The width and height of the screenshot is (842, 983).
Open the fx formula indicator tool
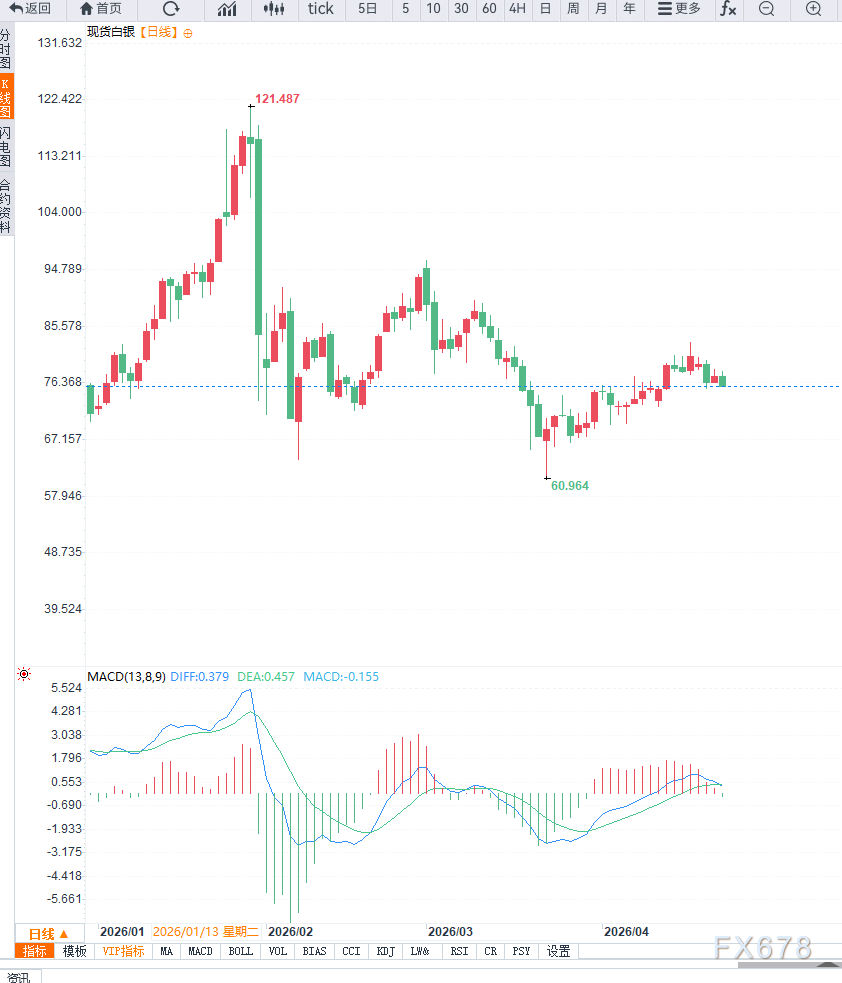coord(728,9)
